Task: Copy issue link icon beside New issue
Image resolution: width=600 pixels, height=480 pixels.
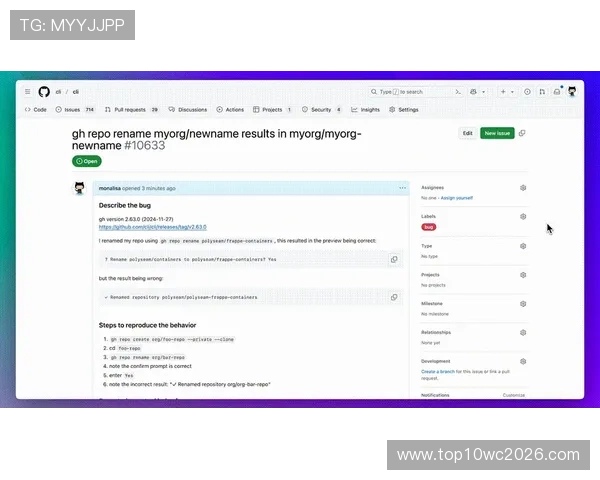Action: (x=522, y=133)
